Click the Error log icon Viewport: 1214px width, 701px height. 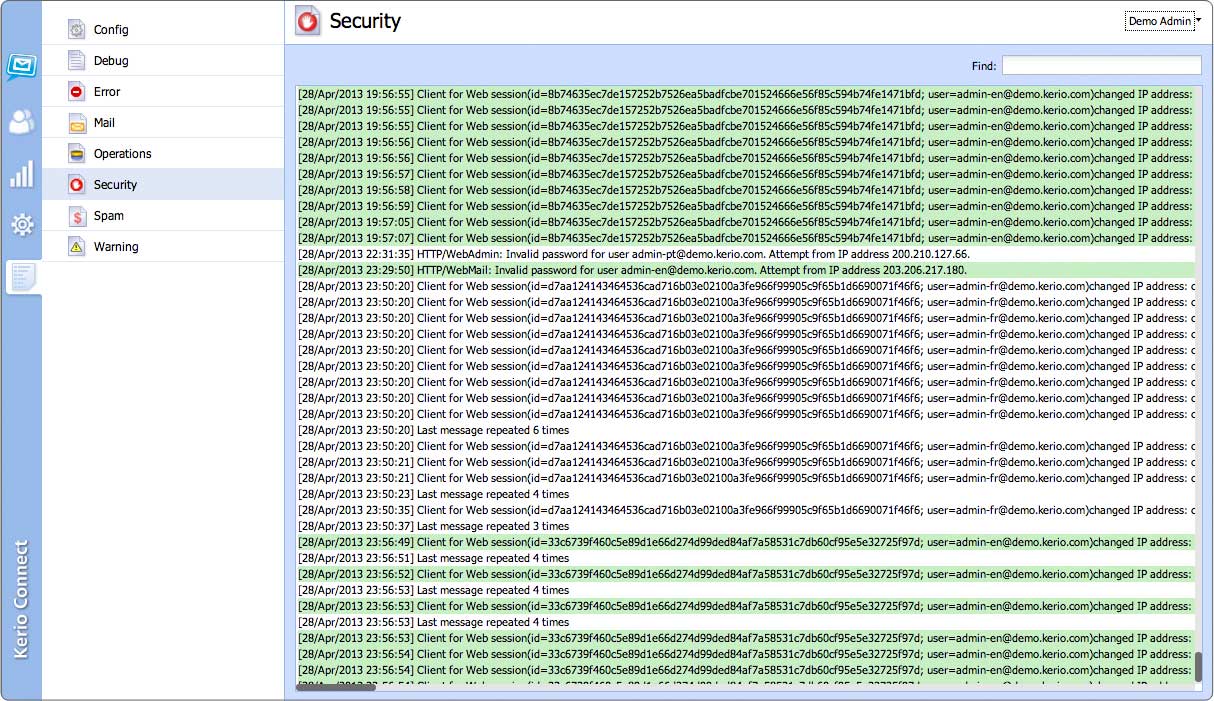point(77,92)
